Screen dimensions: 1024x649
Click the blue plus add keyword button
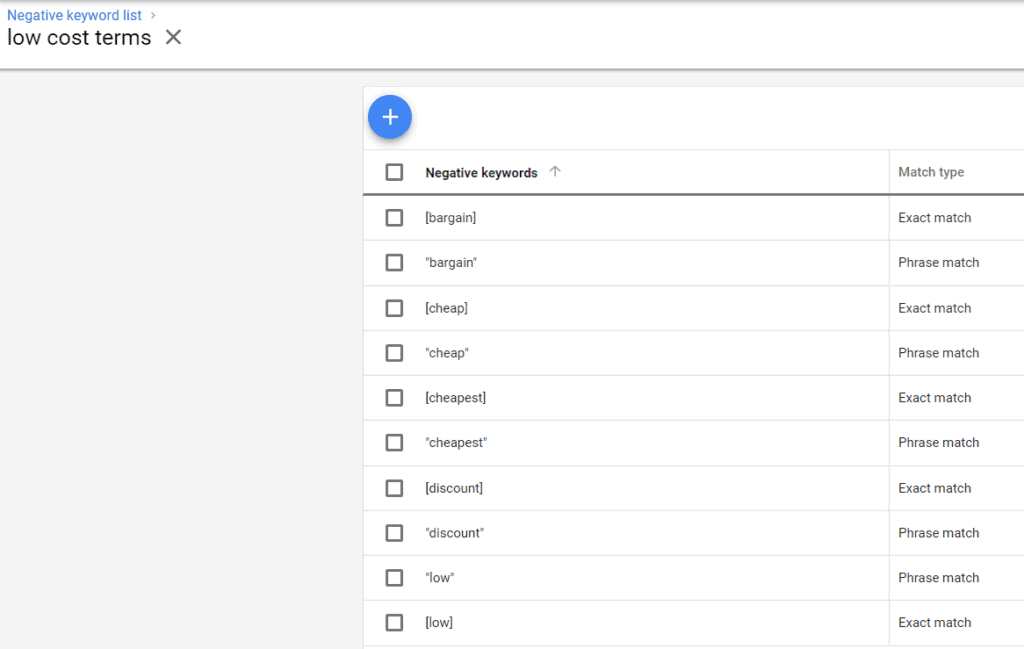tap(390, 117)
